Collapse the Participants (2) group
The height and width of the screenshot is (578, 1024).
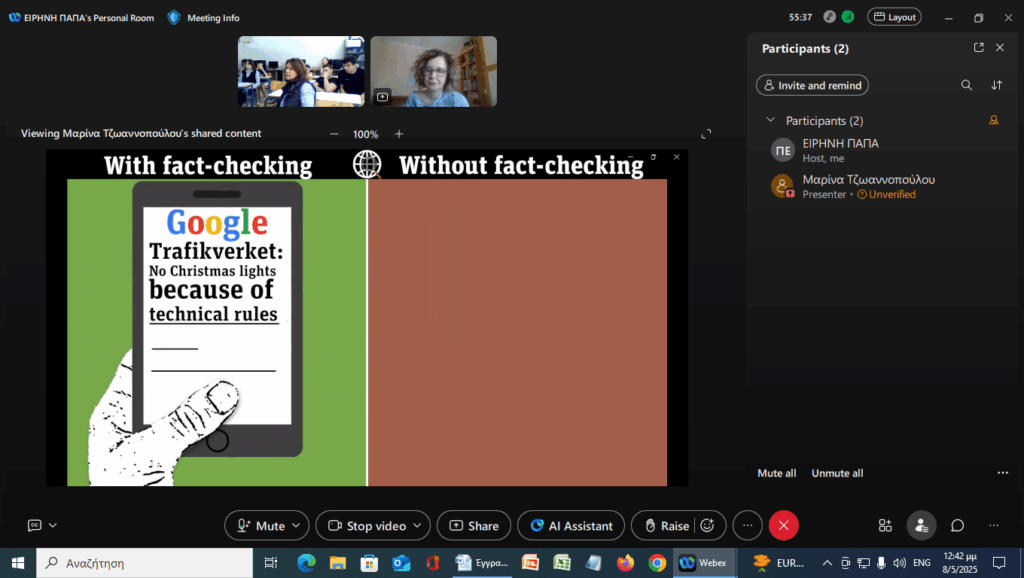(771, 120)
